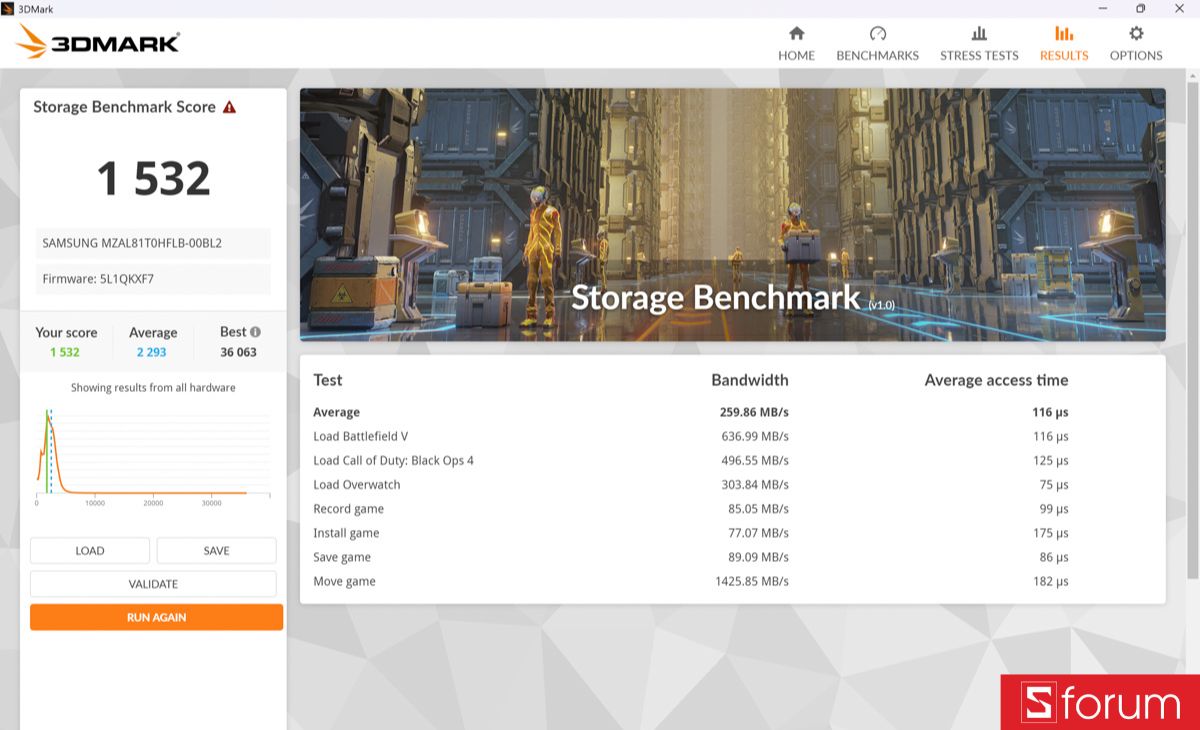Click SAMSUNG MZAL81T0HFLB-00BL2 drive name
Image resolution: width=1200 pixels, height=730 pixels.
(132, 243)
